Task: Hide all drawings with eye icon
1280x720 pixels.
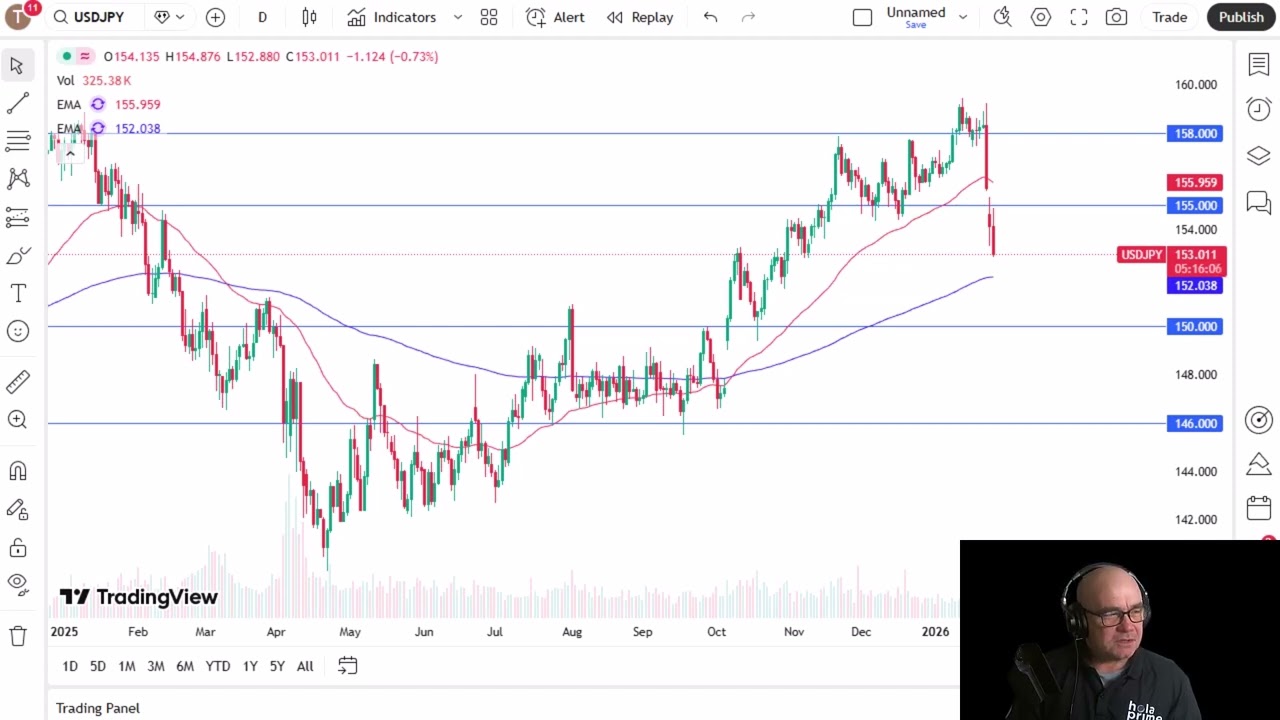Action: 17,583
